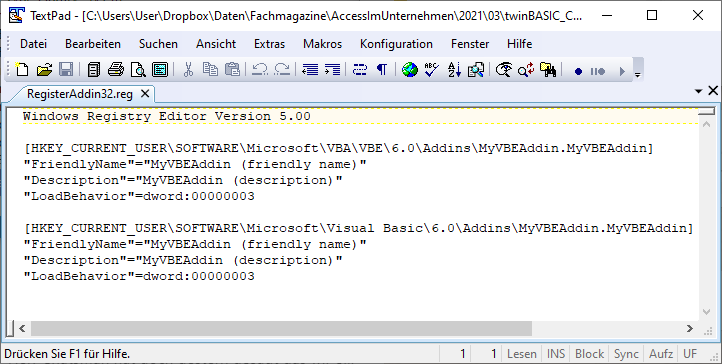This screenshot has width=722, height=364.
Task: Start macro recording with dot icon
Action: [578, 71]
